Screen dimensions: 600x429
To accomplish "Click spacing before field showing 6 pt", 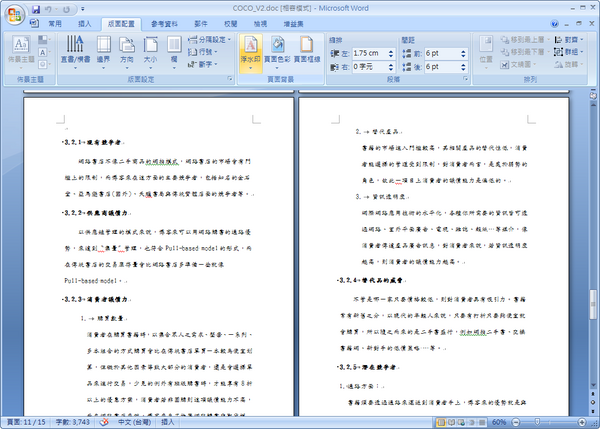I will point(442,53).
